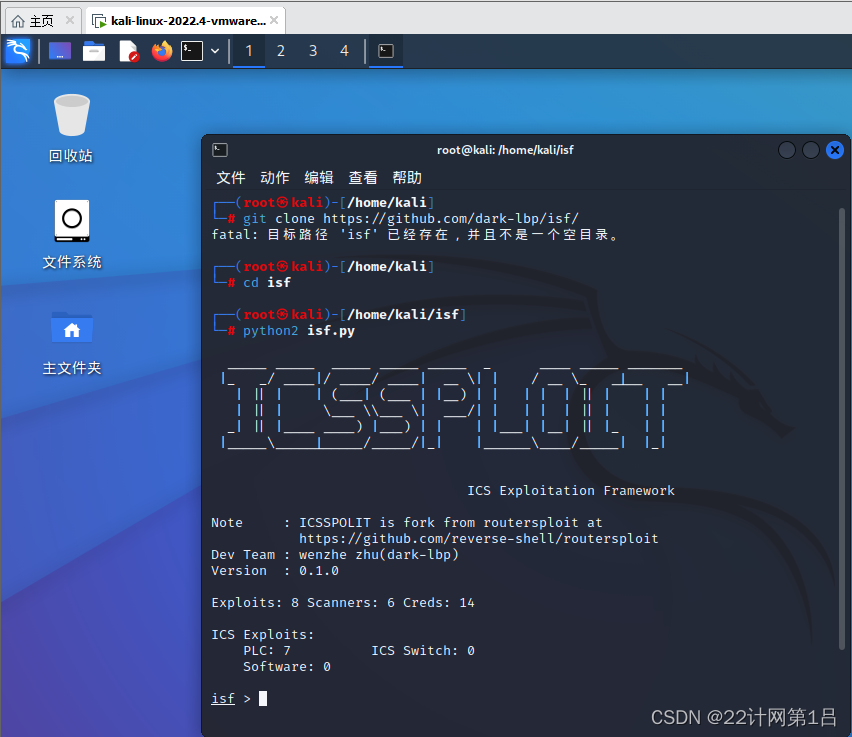Open the 动作 menu
852x737 pixels.
pos(274,177)
